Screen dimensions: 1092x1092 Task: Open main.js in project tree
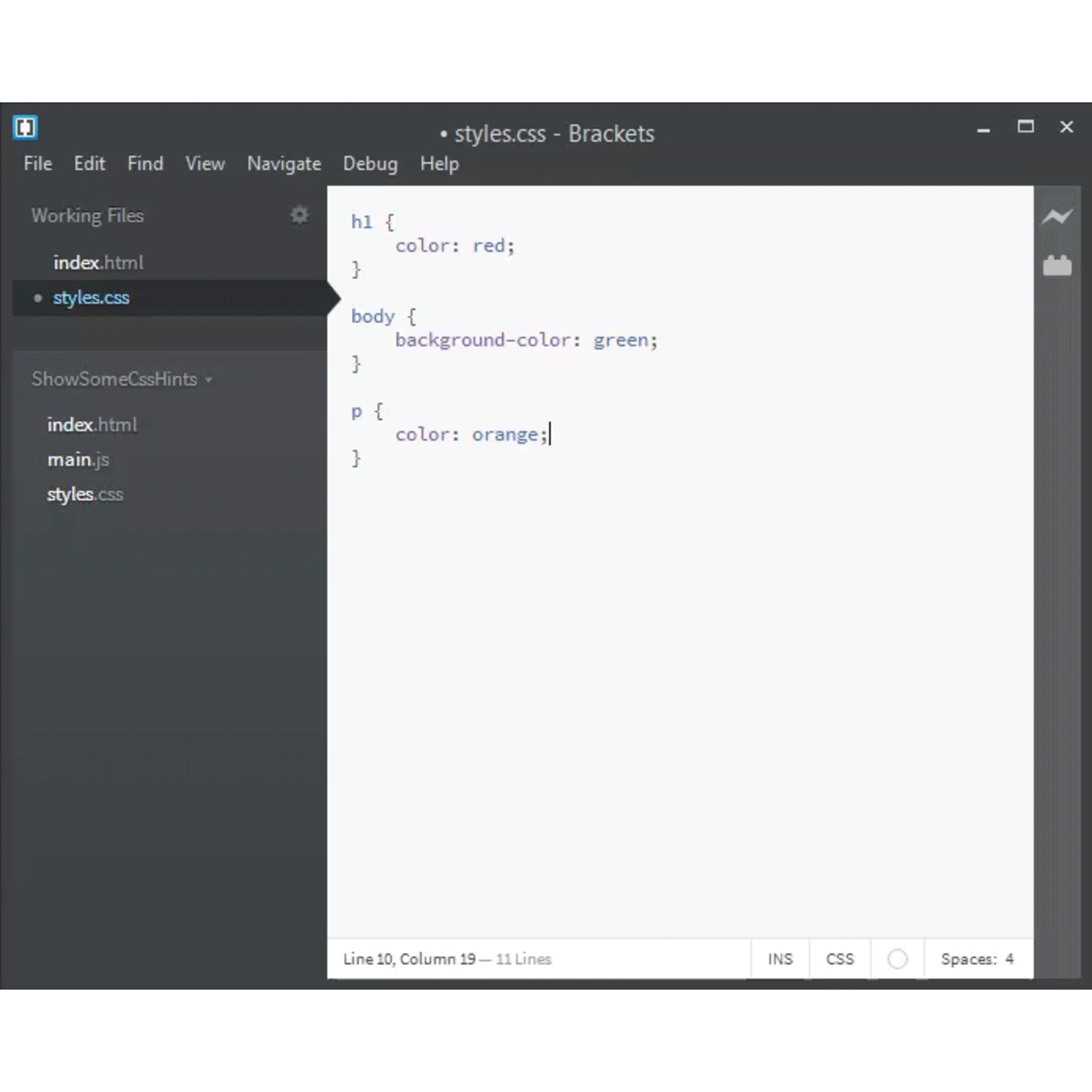point(78,460)
